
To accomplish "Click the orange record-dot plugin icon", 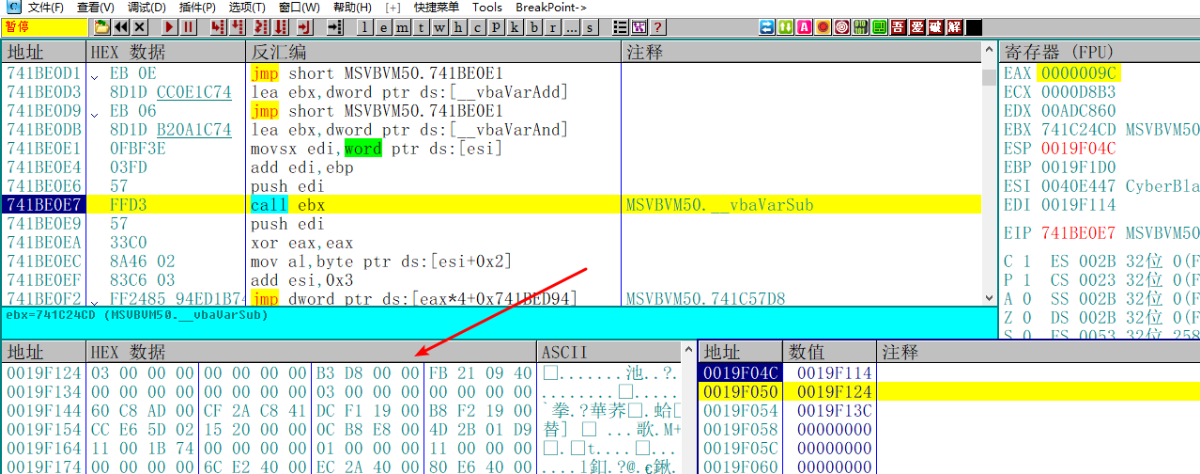I will 823,26.
